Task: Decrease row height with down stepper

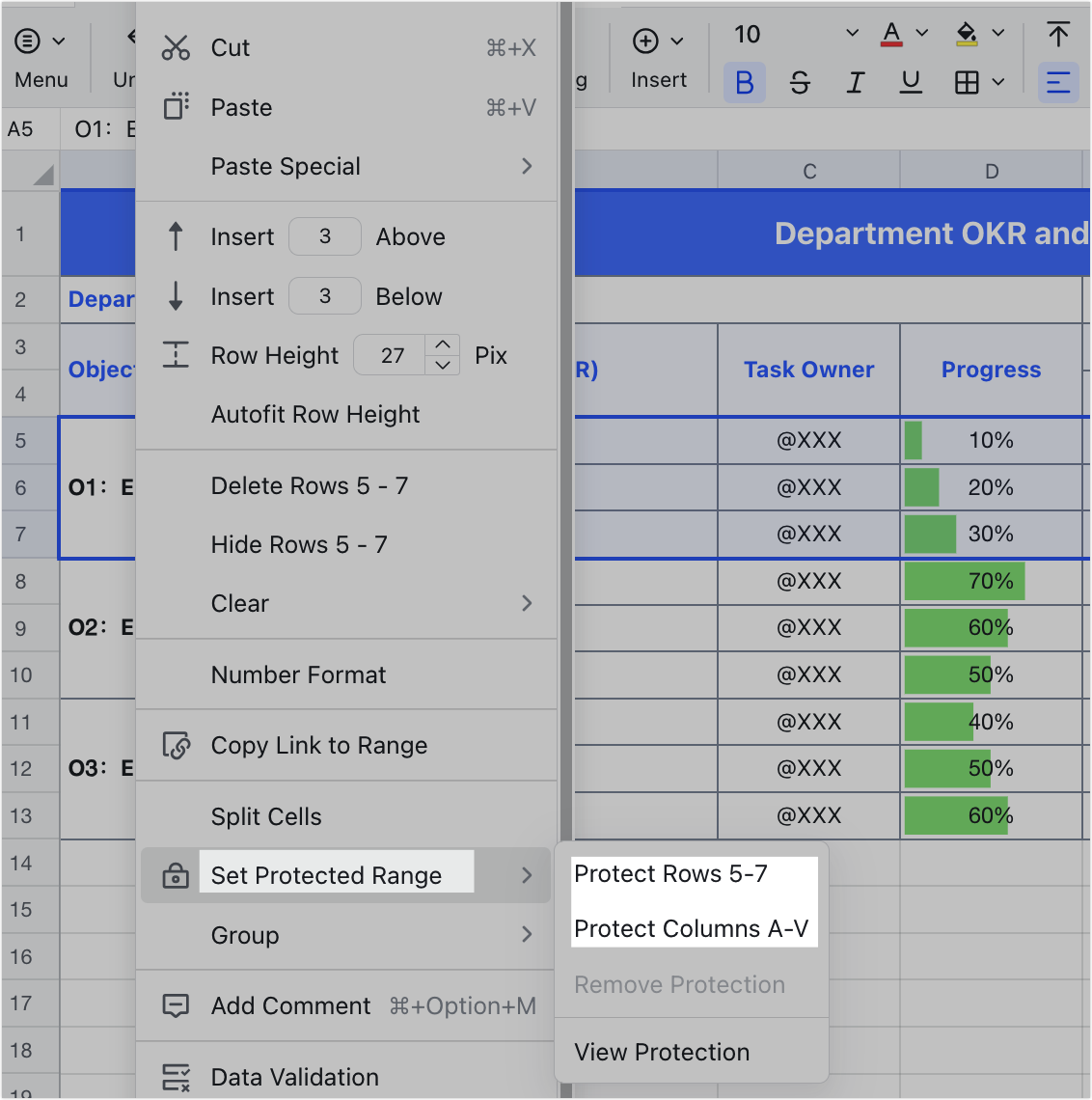Action: click(443, 365)
